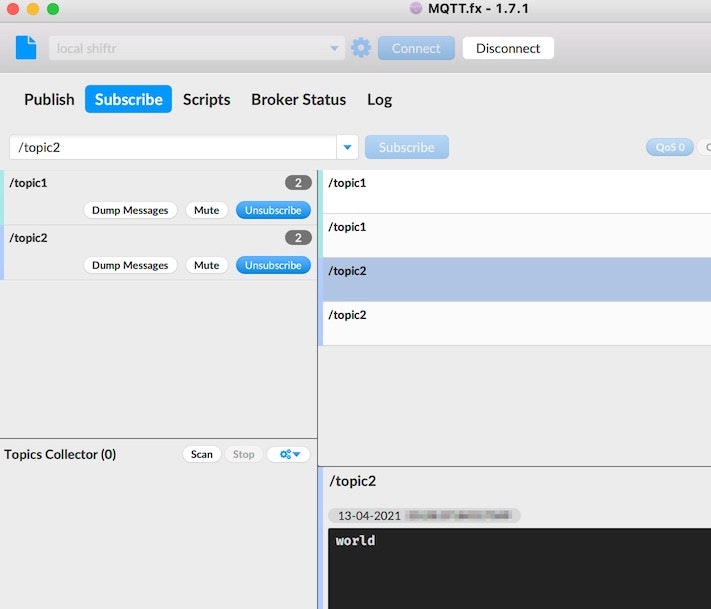Viewport: 711px width, 609px height.
Task: Open the Scripts tab
Action: [x=207, y=99]
